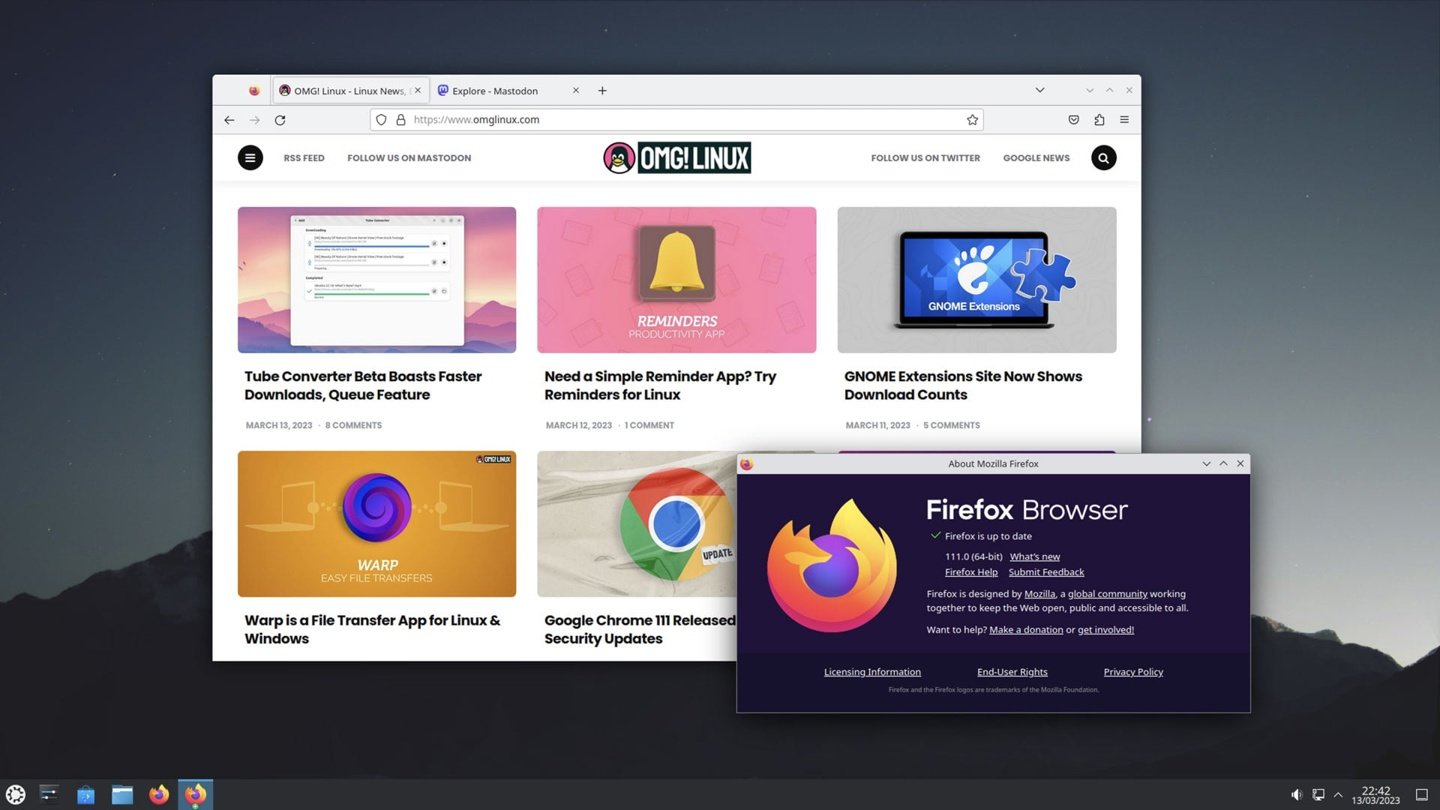Viewport: 1440px width, 810px height.
Task: Click the MARCH 11, 2023 date text
Action: coord(878,426)
